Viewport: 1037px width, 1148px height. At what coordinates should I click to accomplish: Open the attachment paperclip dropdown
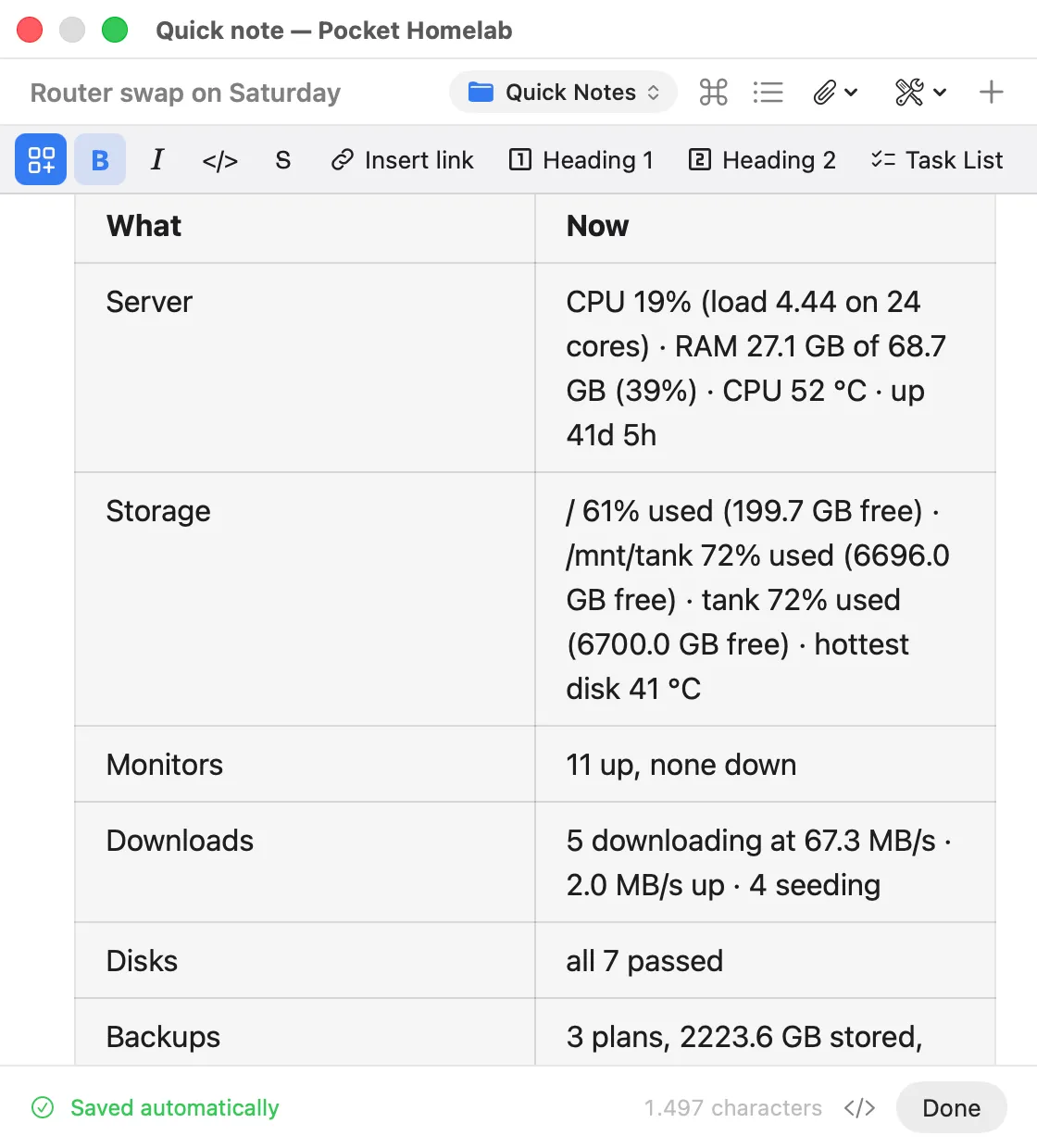tap(835, 93)
